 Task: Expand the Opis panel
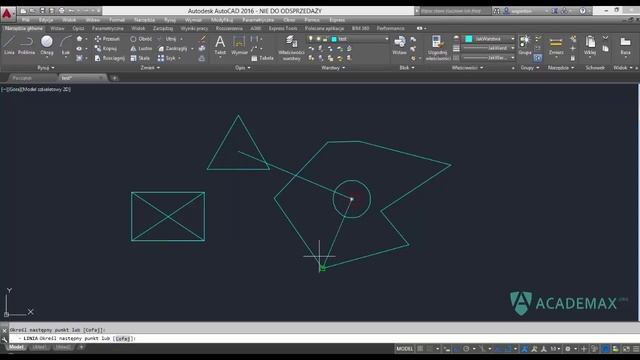(242, 68)
